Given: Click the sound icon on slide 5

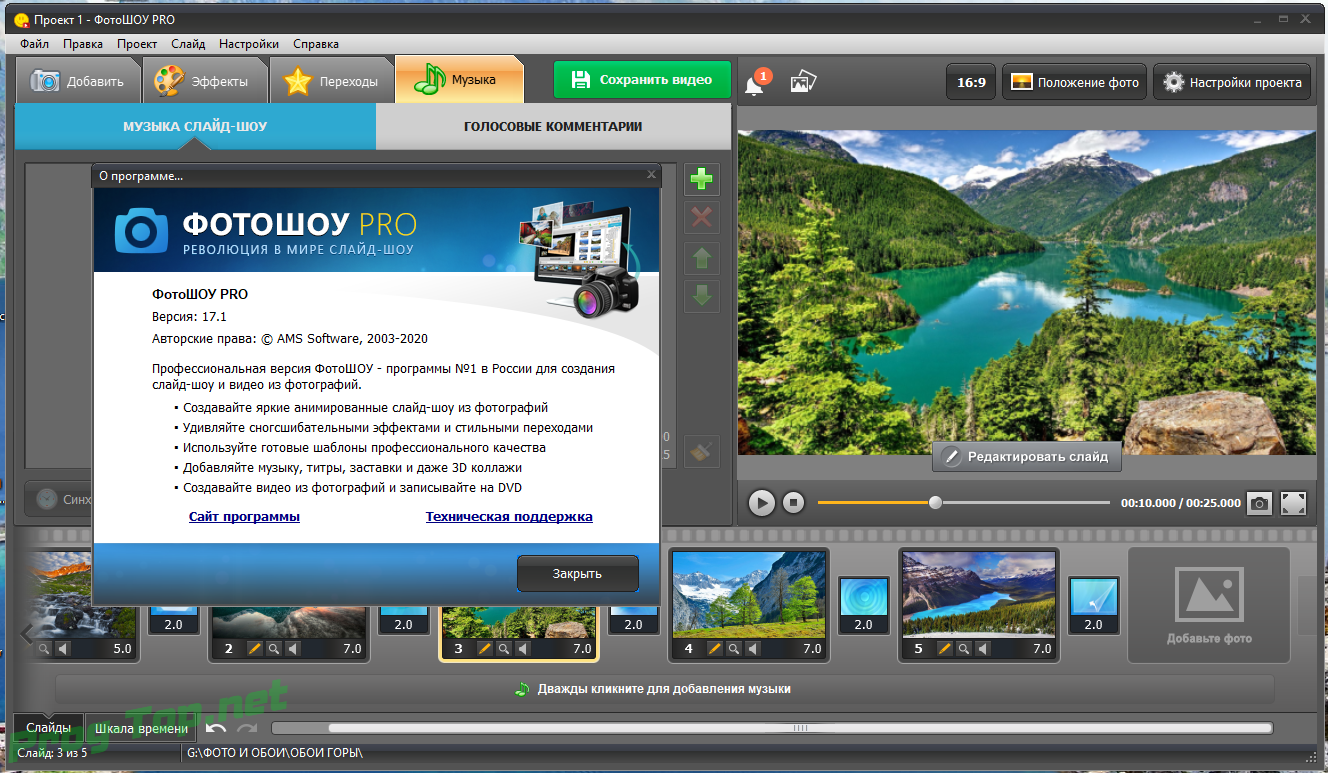Looking at the screenshot, I should point(982,649).
